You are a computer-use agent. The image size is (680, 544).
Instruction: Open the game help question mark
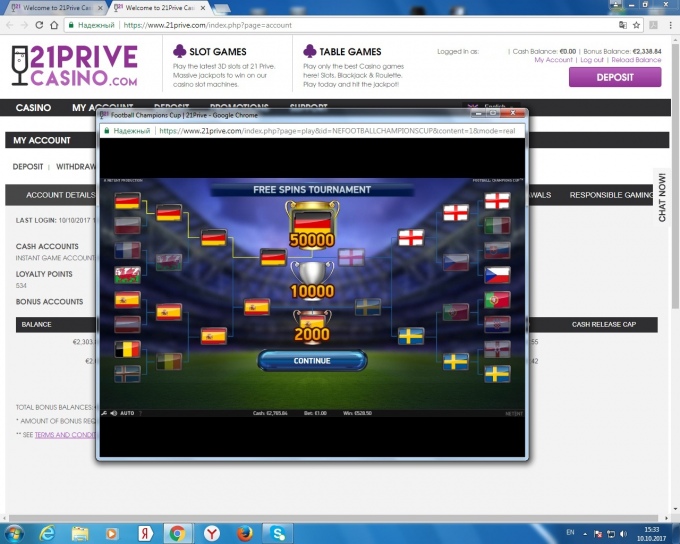(141, 413)
